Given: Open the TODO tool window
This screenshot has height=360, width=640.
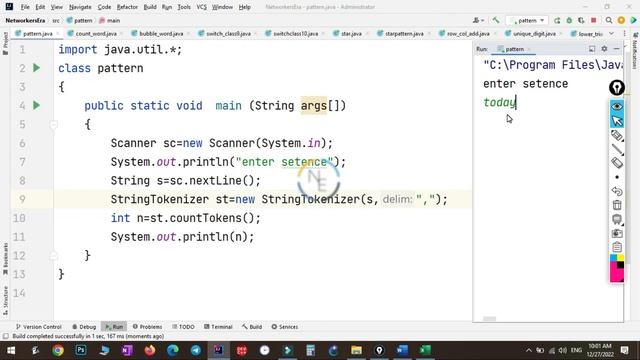Looking at the screenshot, I should 183,327.
